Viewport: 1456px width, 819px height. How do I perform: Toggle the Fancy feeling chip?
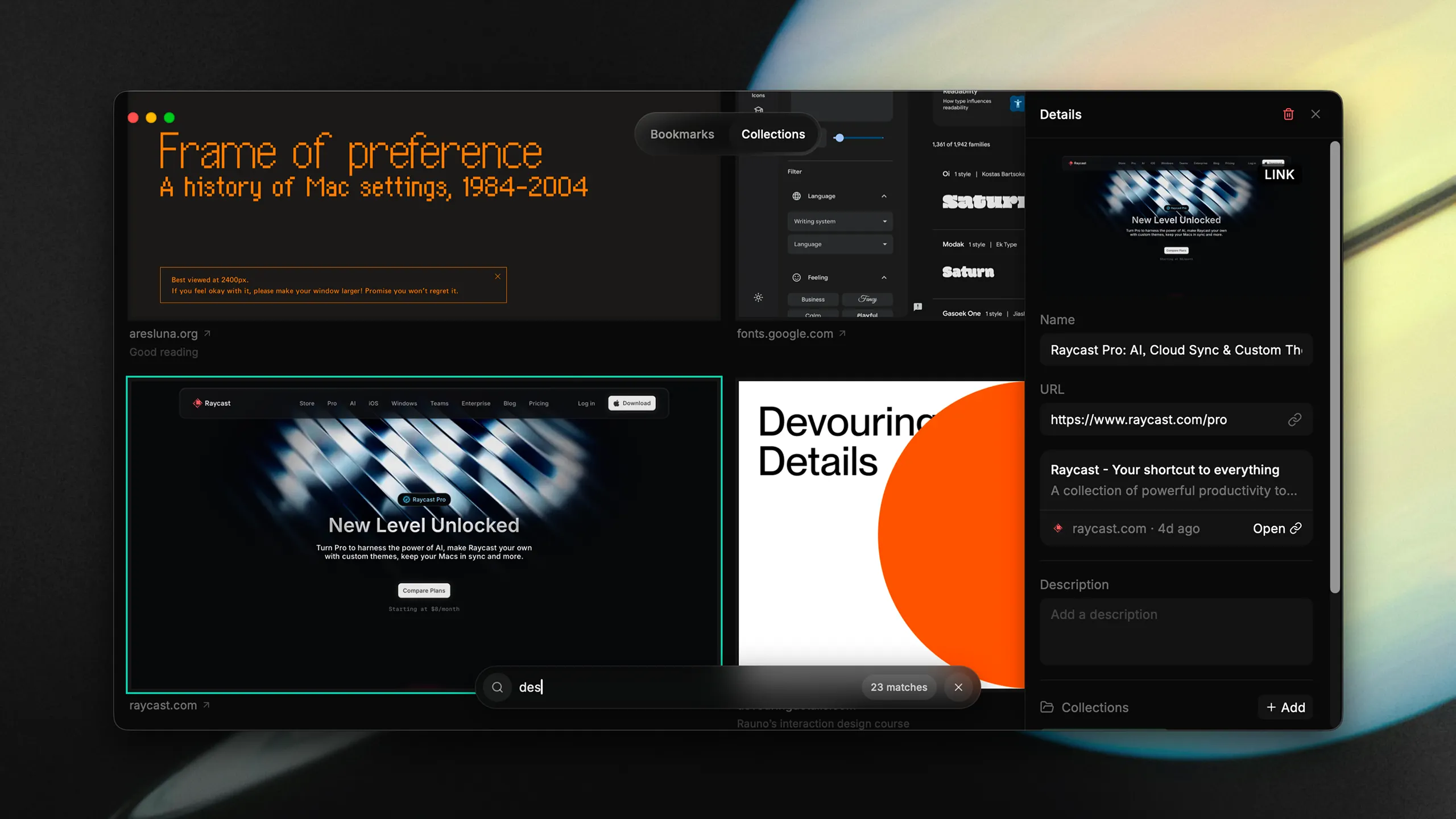click(867, 299)
